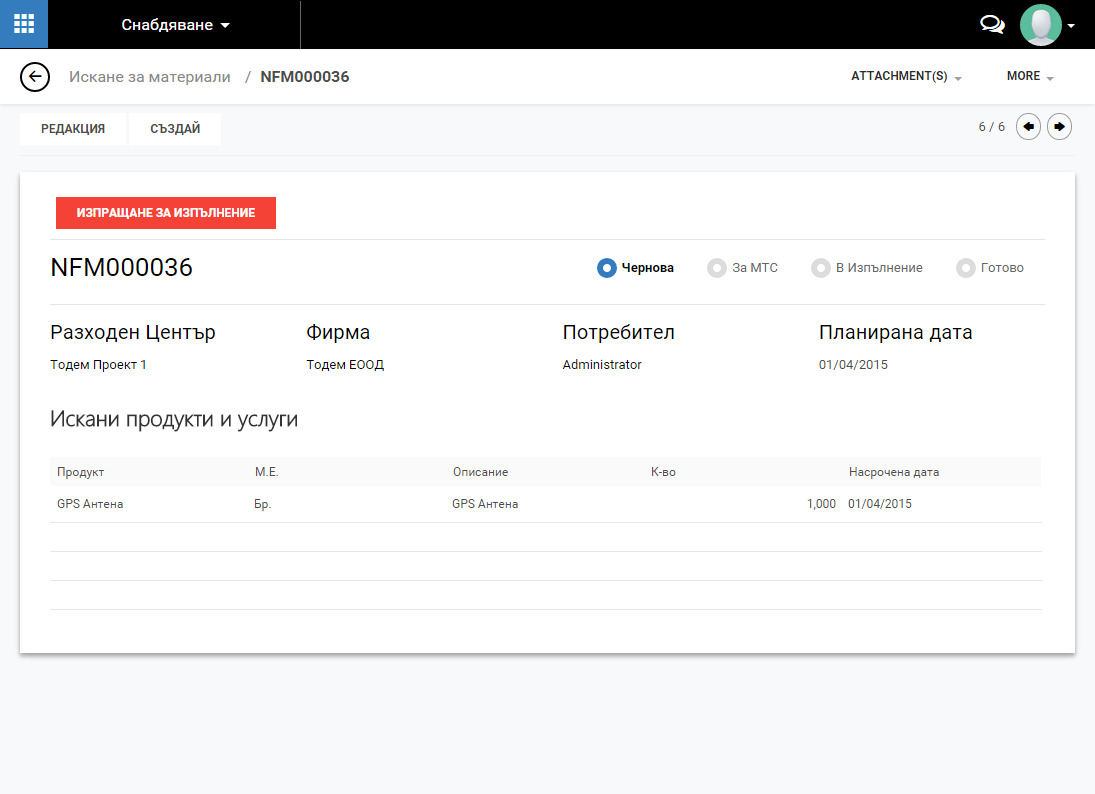This screenshot has height=794, width=1095.
Task: Open the chat conversations icon
Action: tap(992, 25)
